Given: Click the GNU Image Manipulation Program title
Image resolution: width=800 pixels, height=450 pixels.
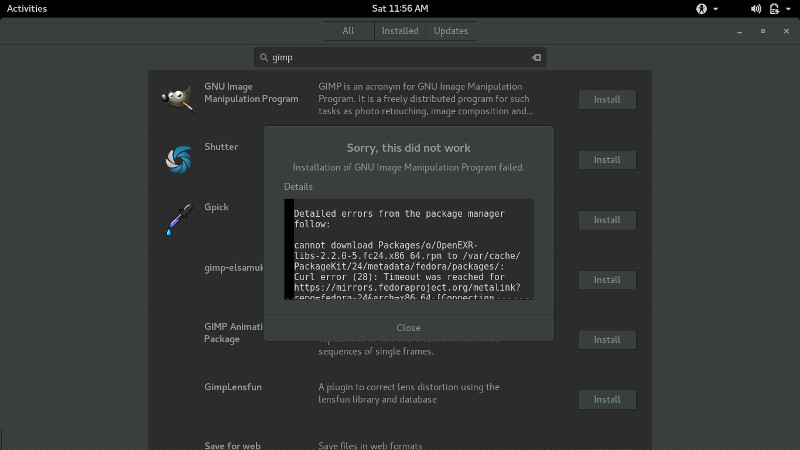Looking at the screenshot, I should click(251, 93).
